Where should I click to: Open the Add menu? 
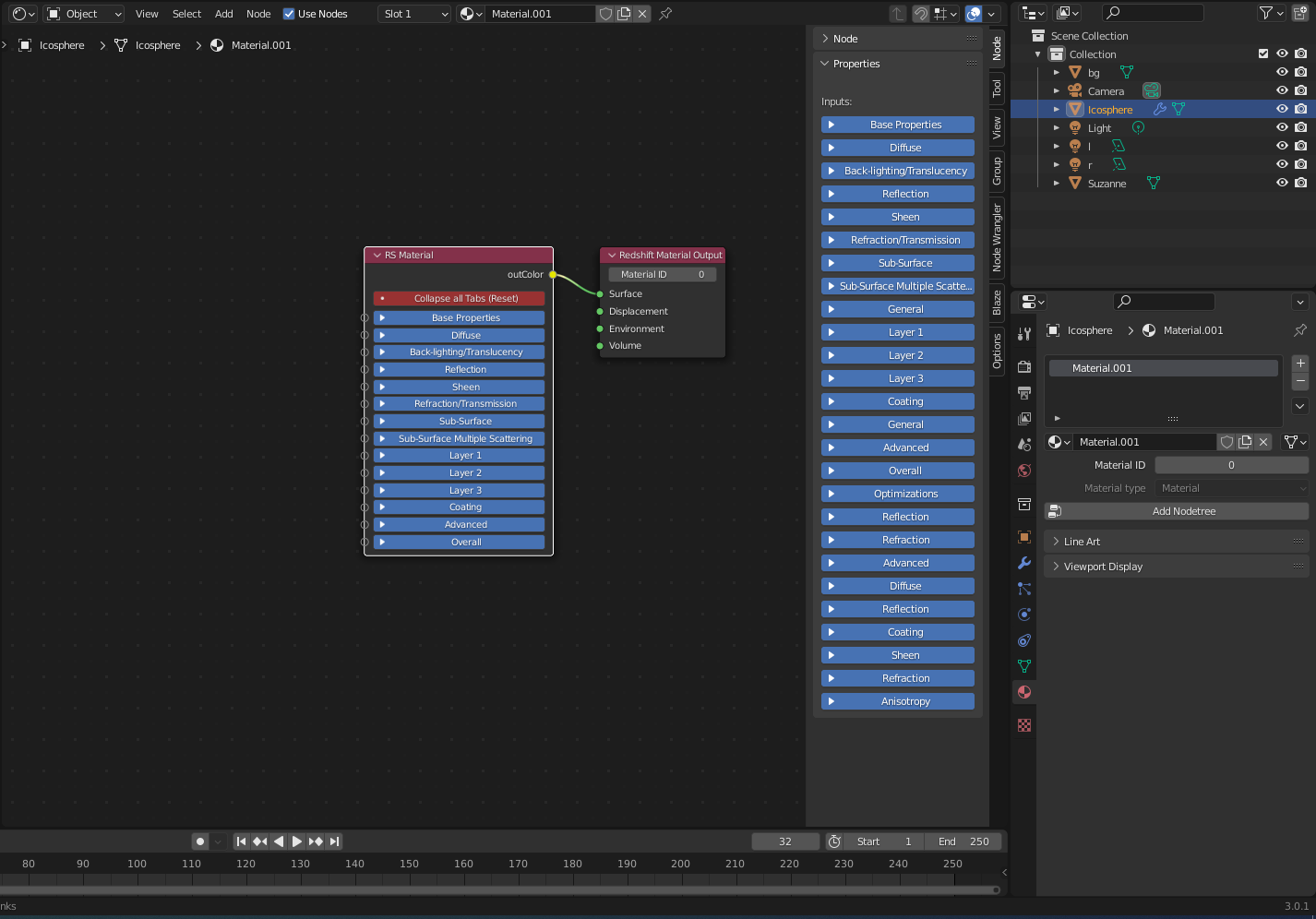[224, 14]
